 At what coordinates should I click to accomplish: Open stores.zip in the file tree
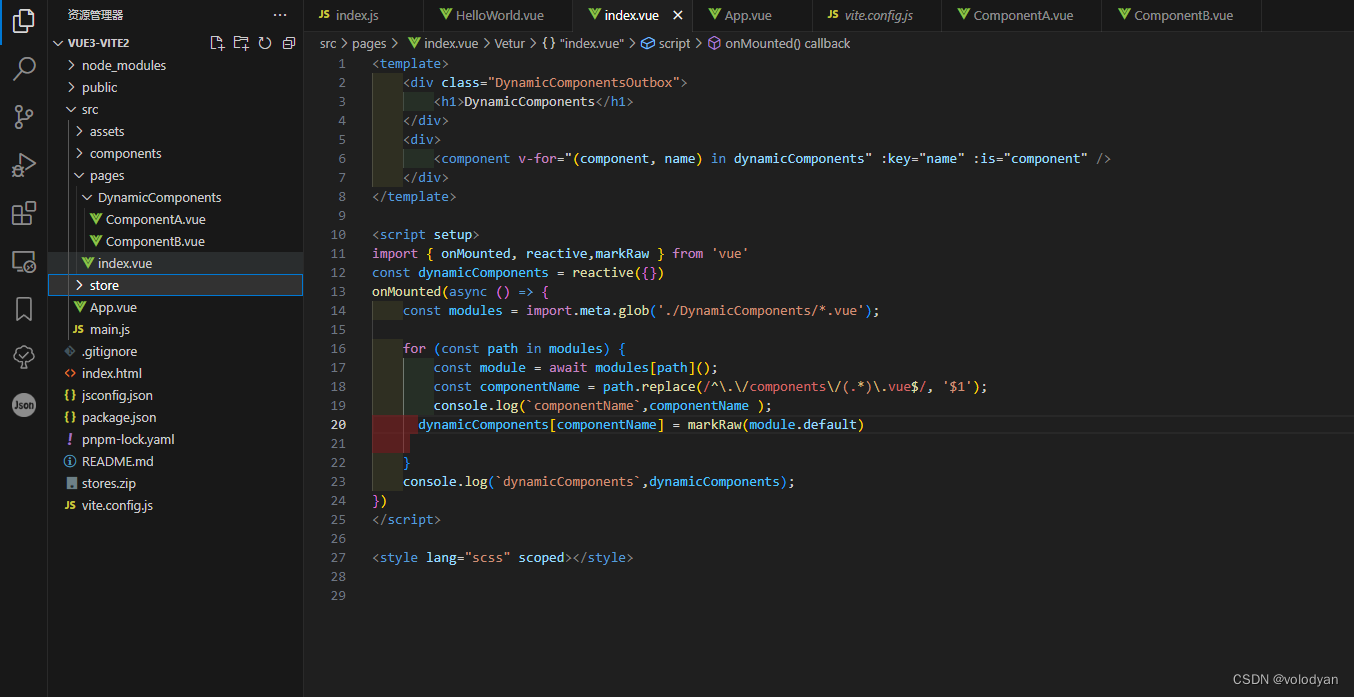click(175, 483)
